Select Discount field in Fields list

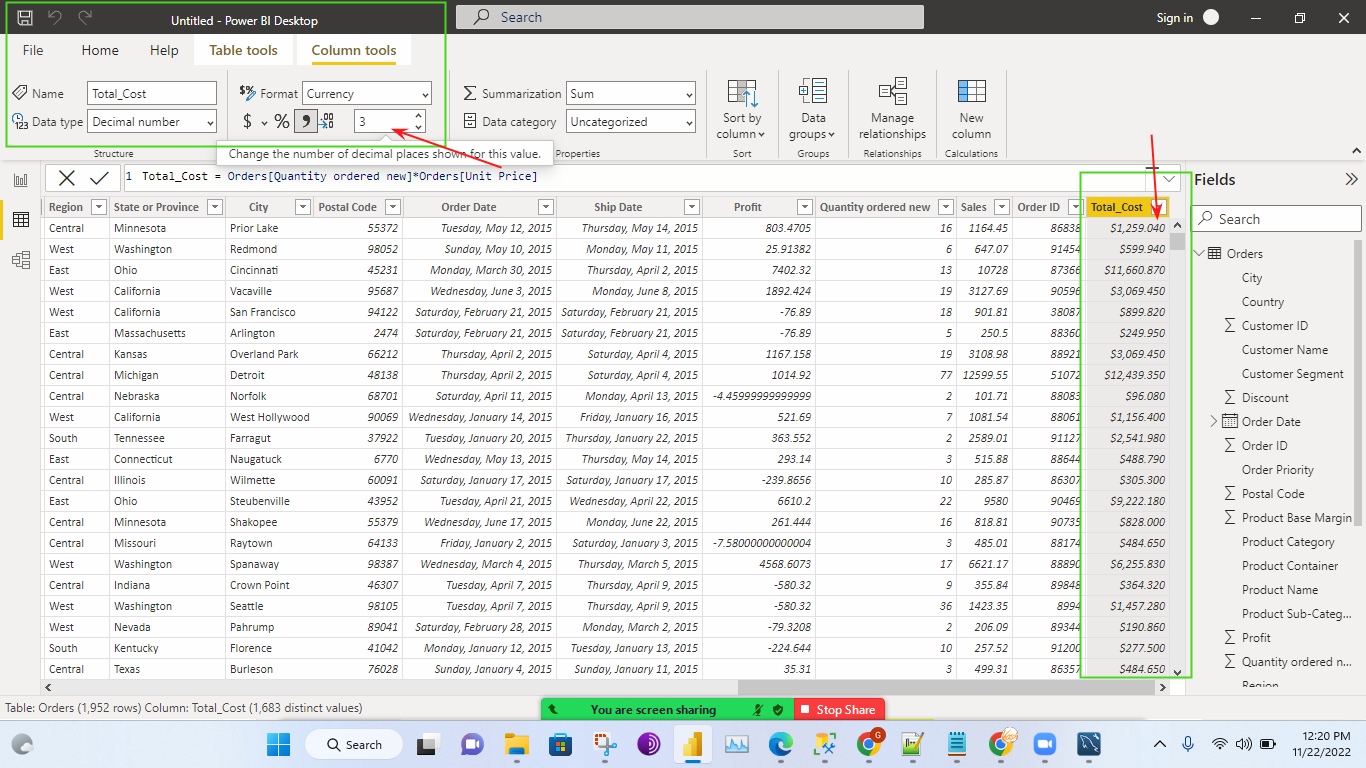point(1265,398)
